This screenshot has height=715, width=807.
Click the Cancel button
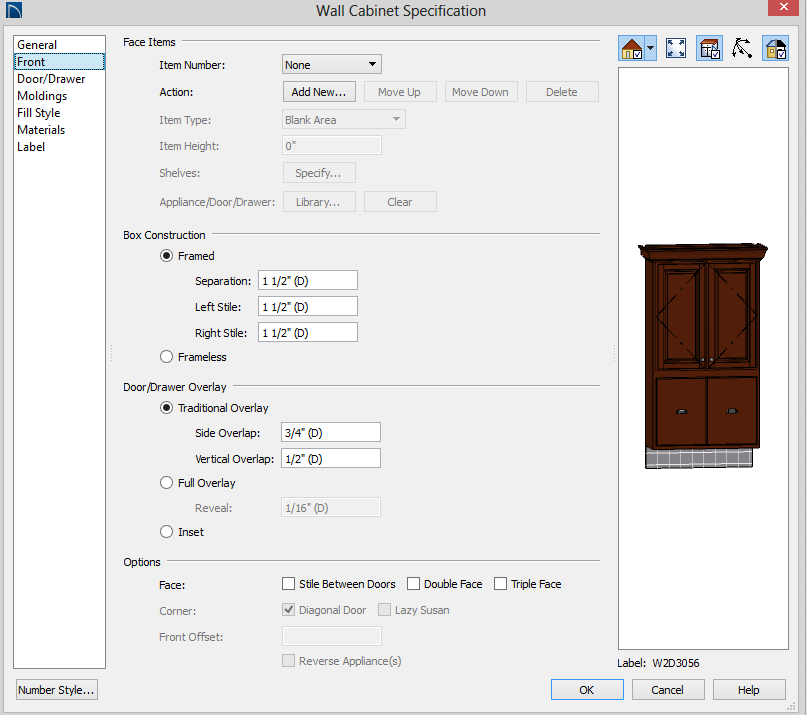click(668, 690)
